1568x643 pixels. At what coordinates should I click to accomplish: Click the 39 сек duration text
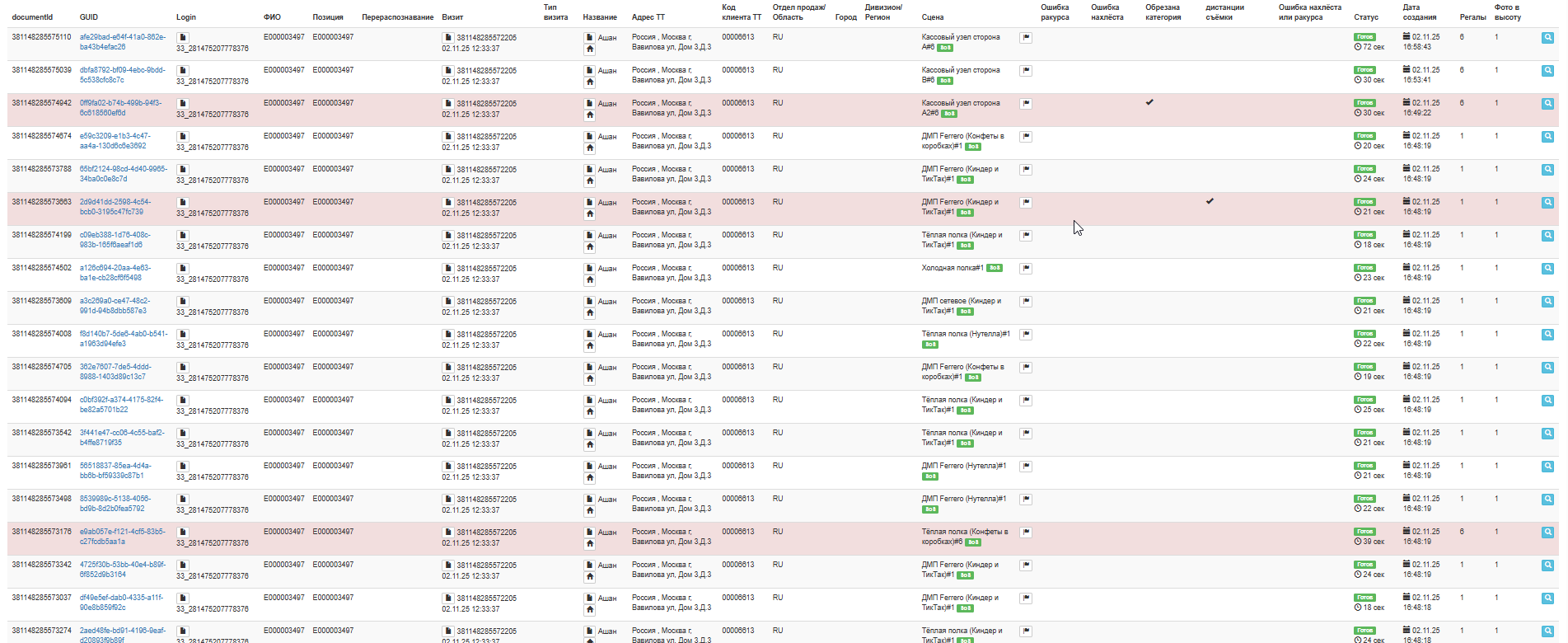click(1374, 542)
